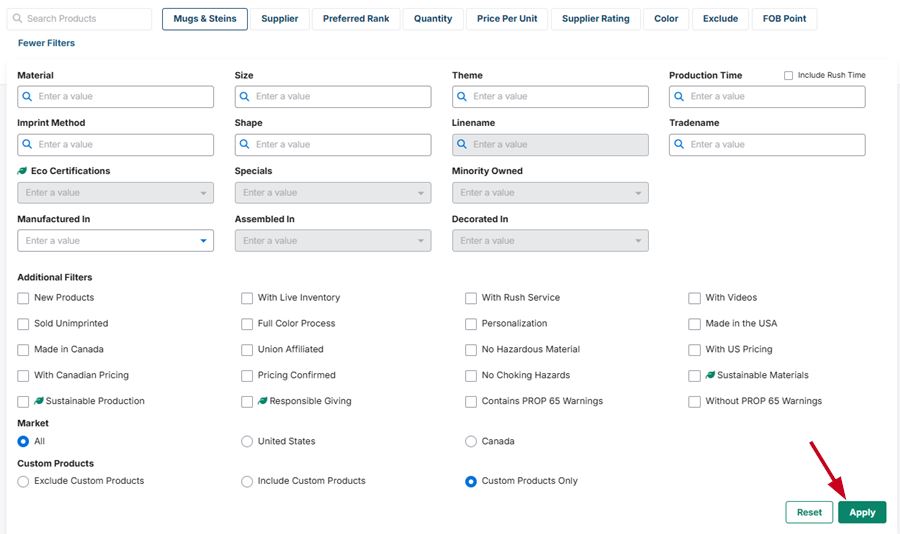
Task: Click the search magnifier icon in Search Products
Action: click(18, 19)
